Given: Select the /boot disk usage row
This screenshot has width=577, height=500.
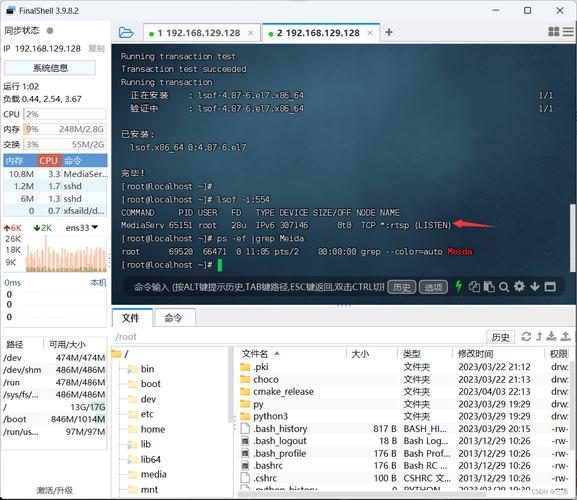Looking at the screenshot, I should (54, 419).
